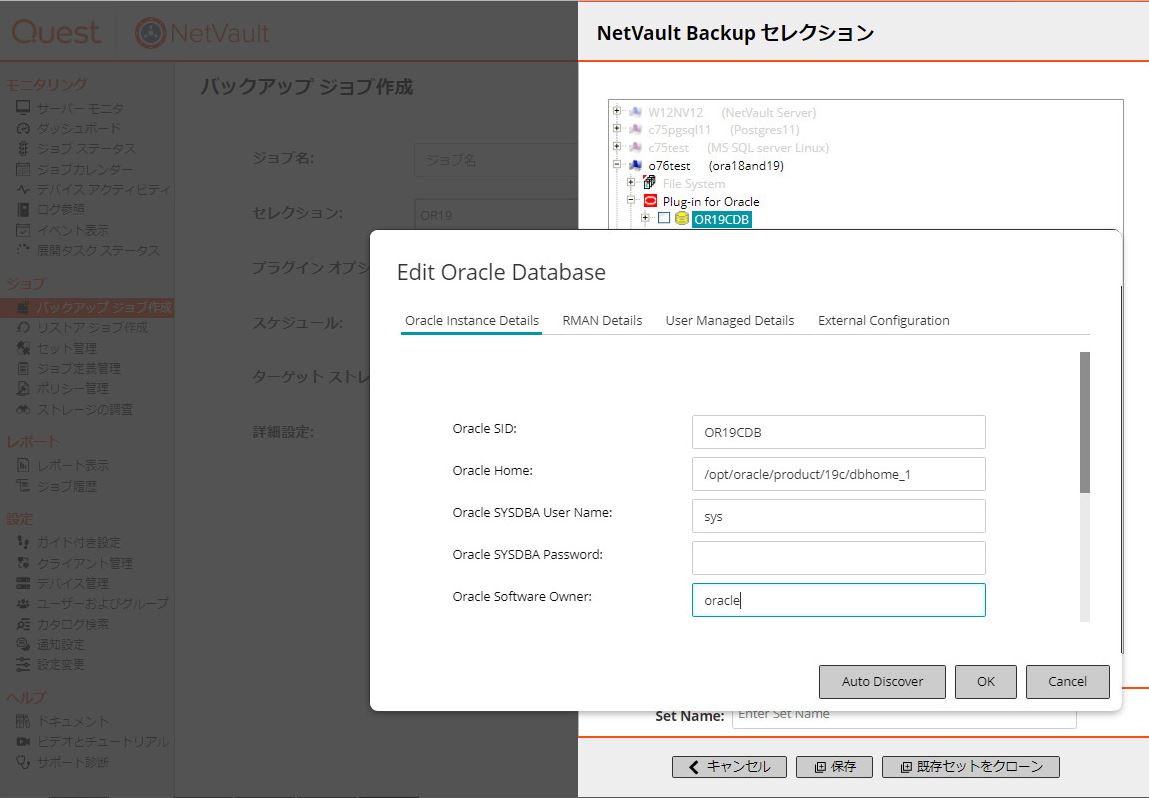1149x798 pixels.
Task: Collapse the o76test client node
Action: click(x=616, y=164)
